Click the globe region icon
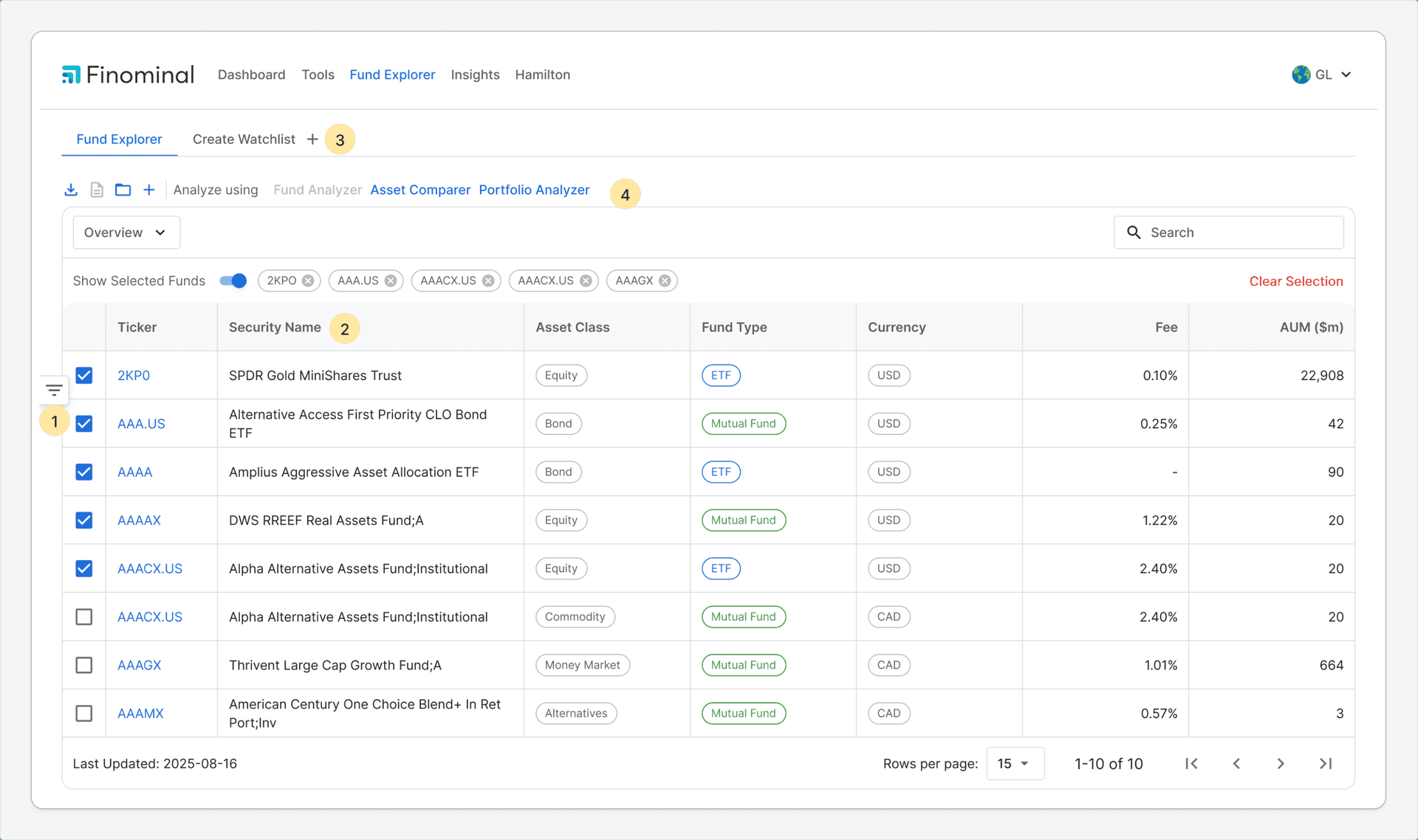The width and height of the screenshot is (1418, 840). (1301, 75)
